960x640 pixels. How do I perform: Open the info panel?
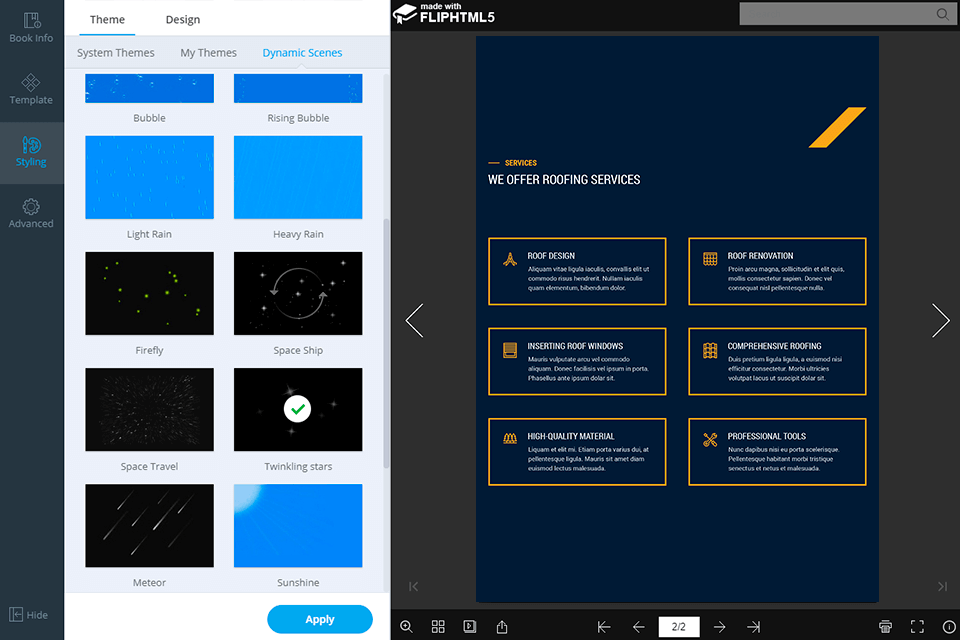[x=949, y=626]
